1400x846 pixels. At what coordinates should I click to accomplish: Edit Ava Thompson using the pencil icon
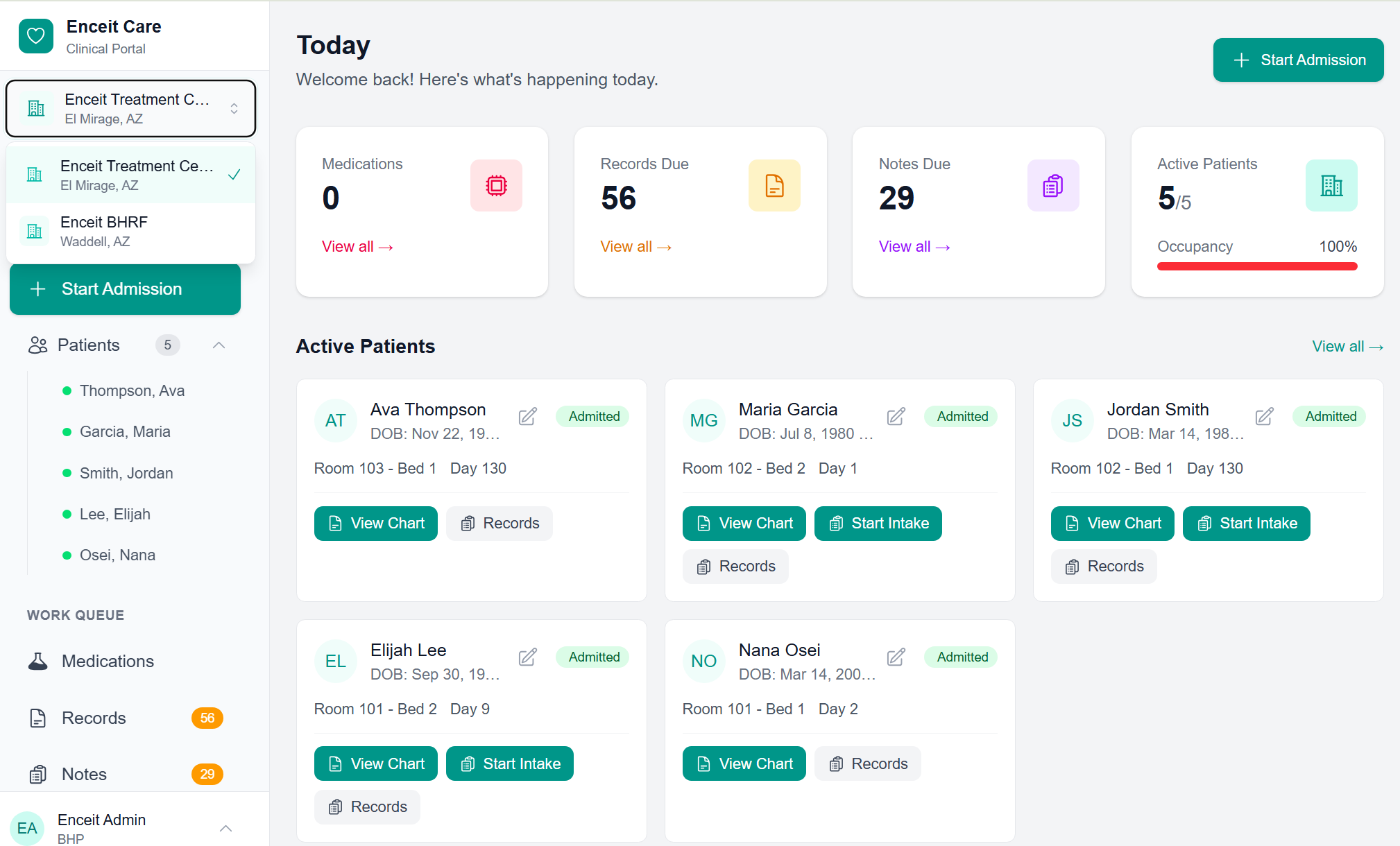[x=528, y=416]
